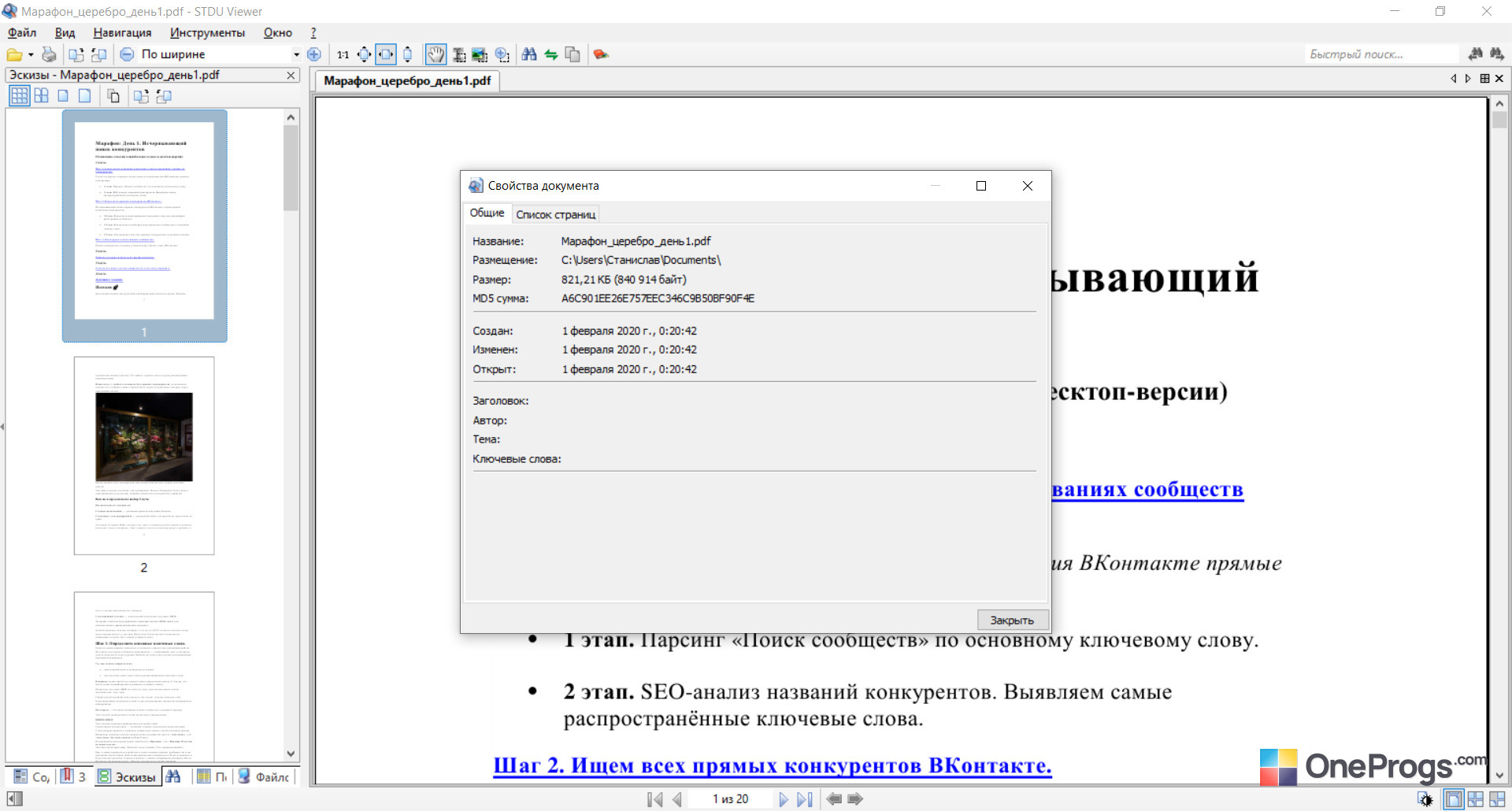
Task: Close the Свойства документа dialog with X
Action: tap(1028, 186)
